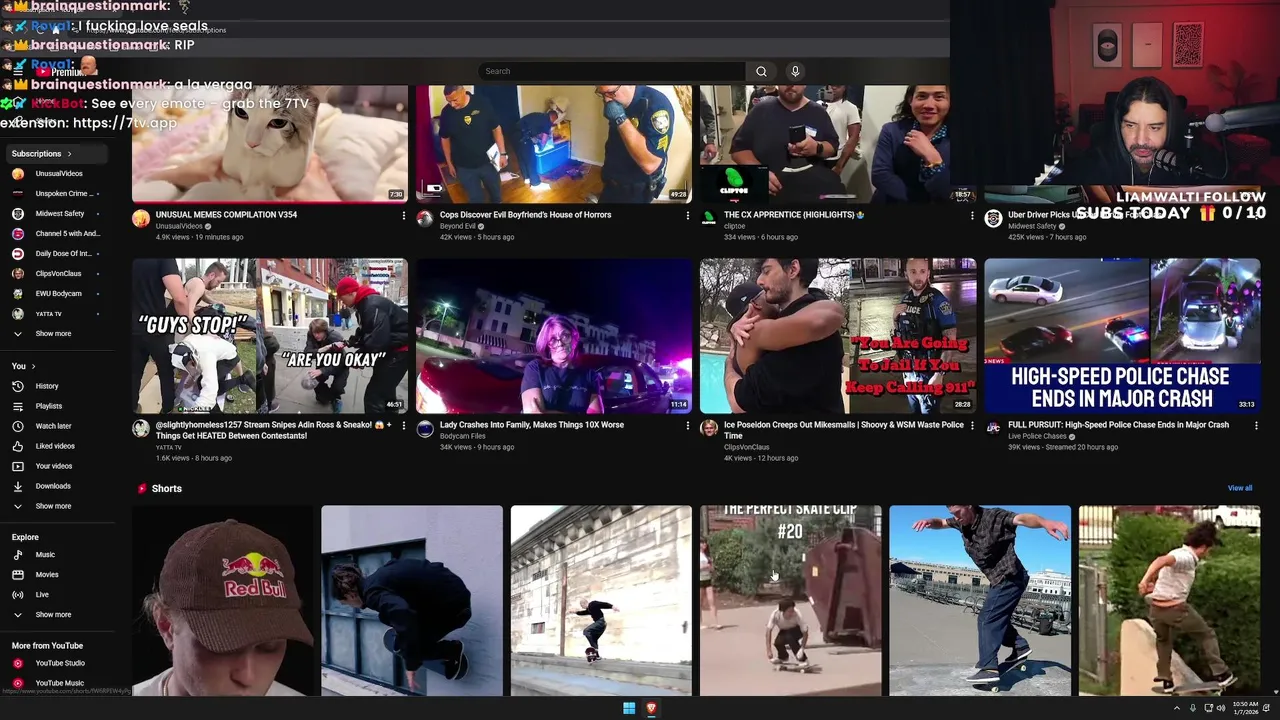Open Movies under Explore
Viewport: 1280px width, 720px height.
pos(47,575)
